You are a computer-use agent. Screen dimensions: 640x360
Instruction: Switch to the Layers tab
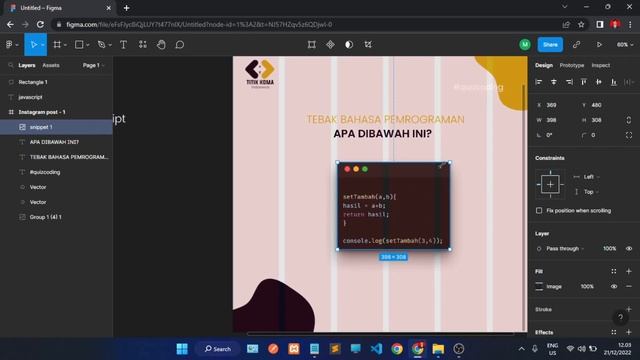(x=27, y=65)
